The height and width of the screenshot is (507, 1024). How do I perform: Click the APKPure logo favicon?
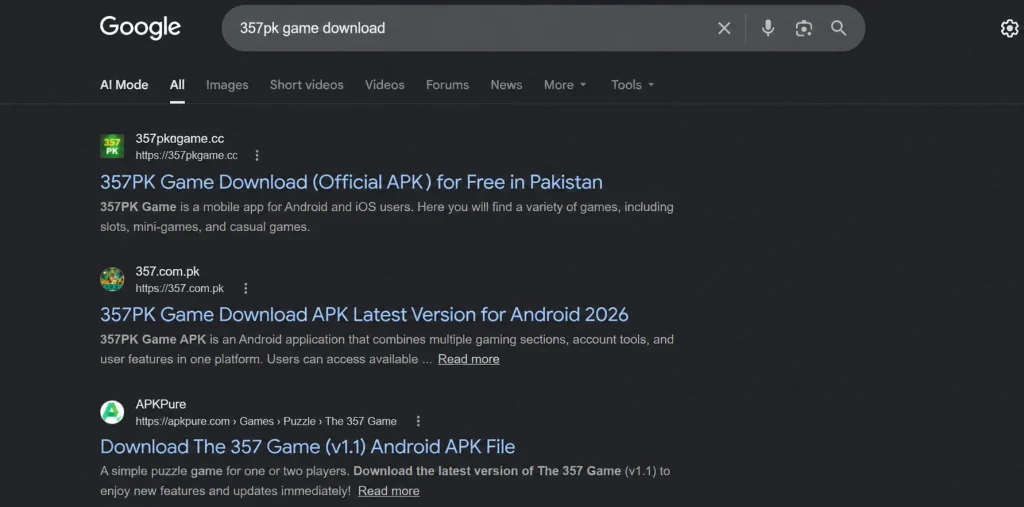click(x=112, y=412)
